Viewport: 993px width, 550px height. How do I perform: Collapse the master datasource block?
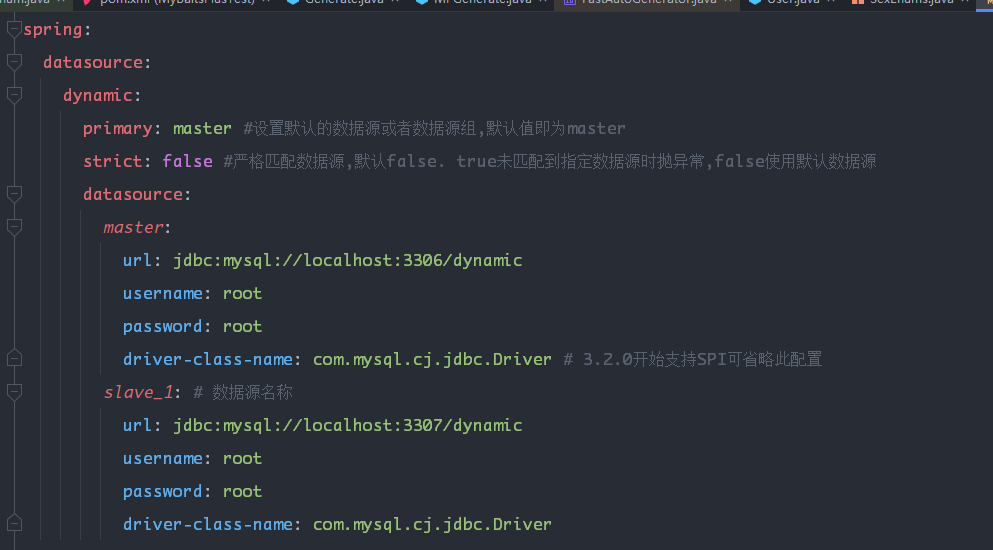13,227
